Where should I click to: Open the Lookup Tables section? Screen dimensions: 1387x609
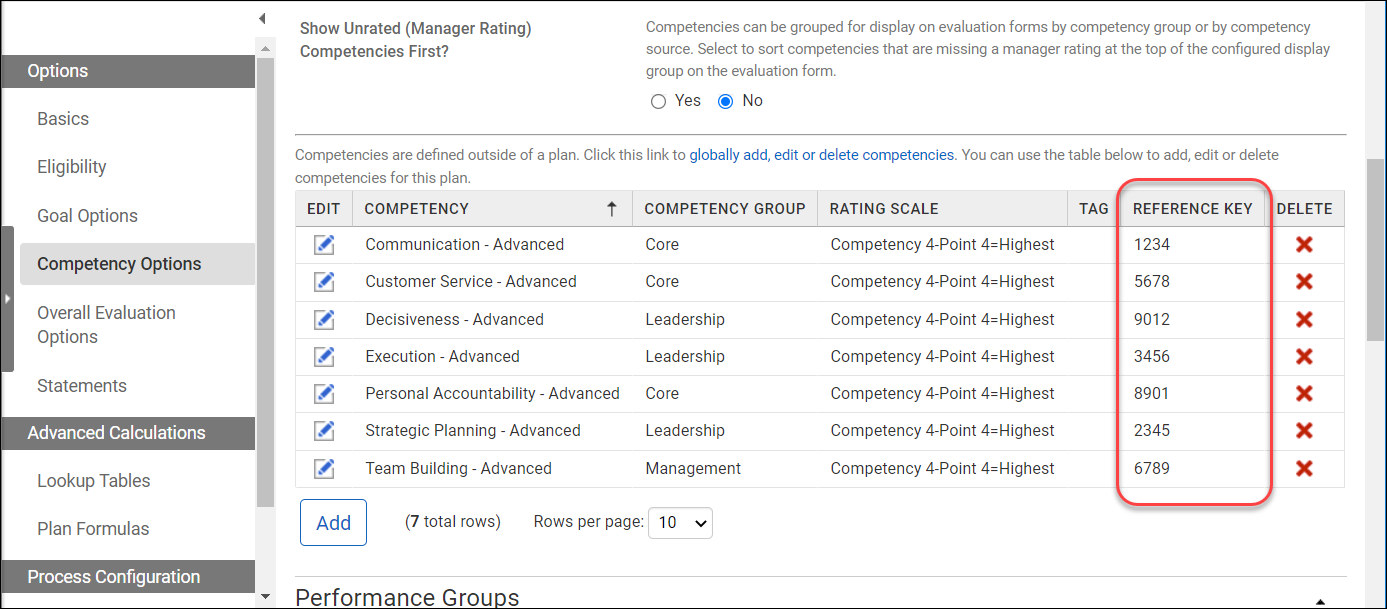click(x=93, y=480)
